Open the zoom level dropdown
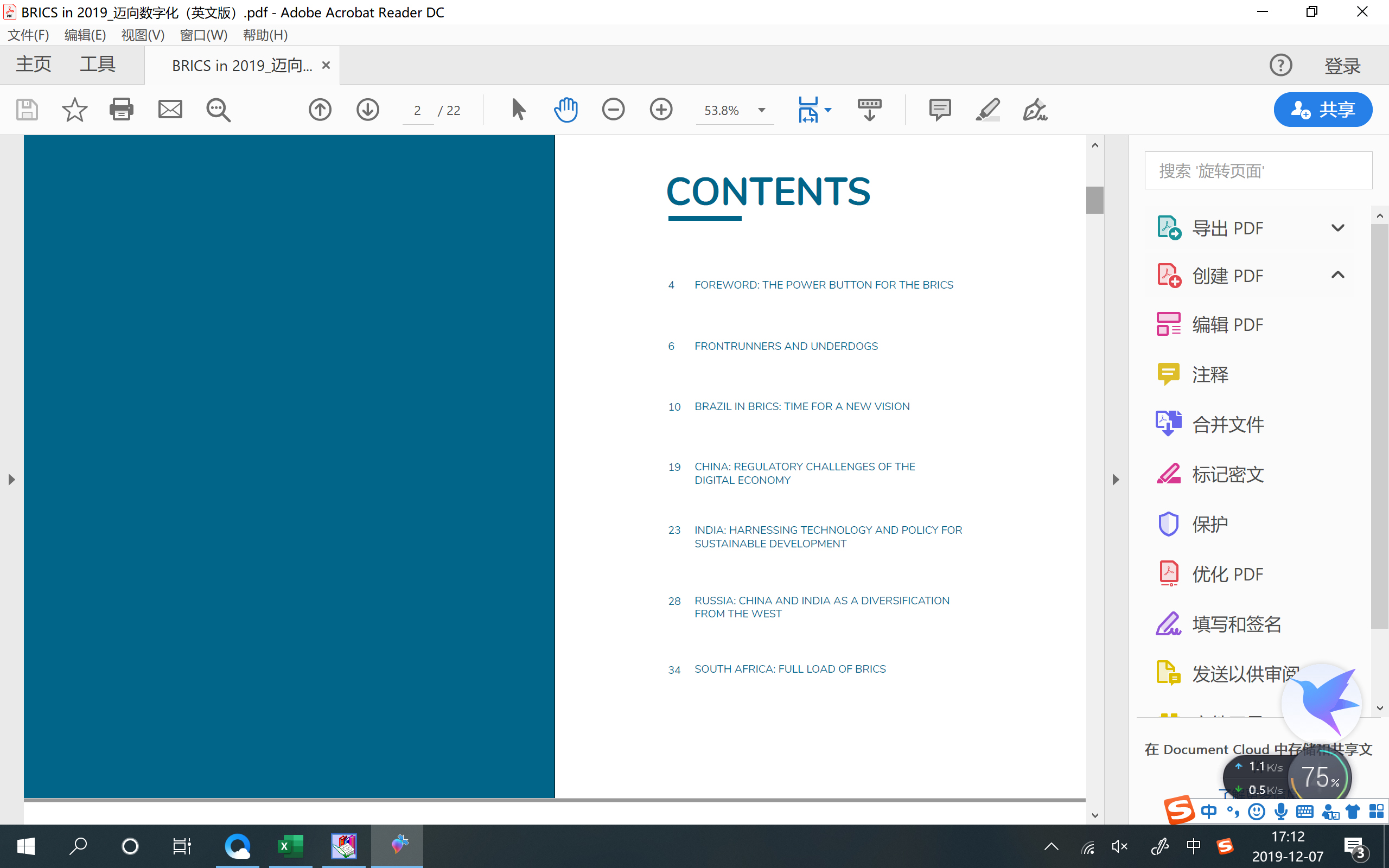1389x868 pixels. (x=762, y=110)
